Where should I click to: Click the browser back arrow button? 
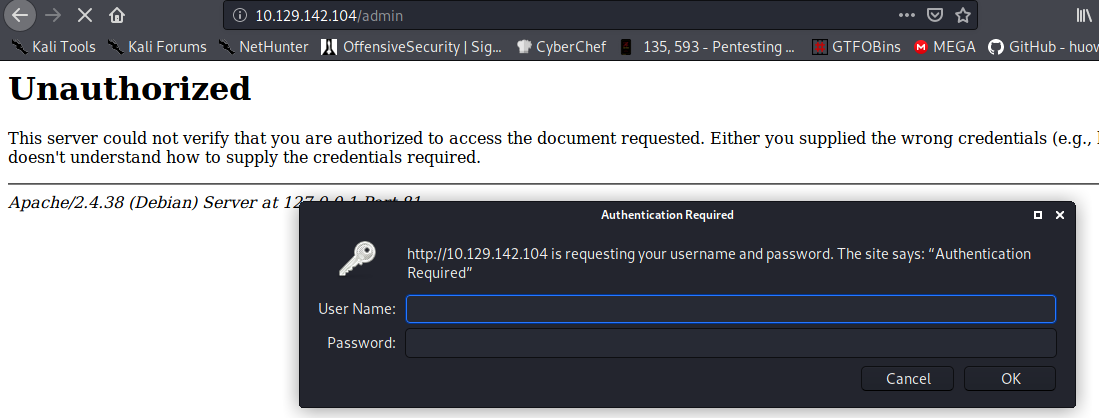tap(21, 15)
